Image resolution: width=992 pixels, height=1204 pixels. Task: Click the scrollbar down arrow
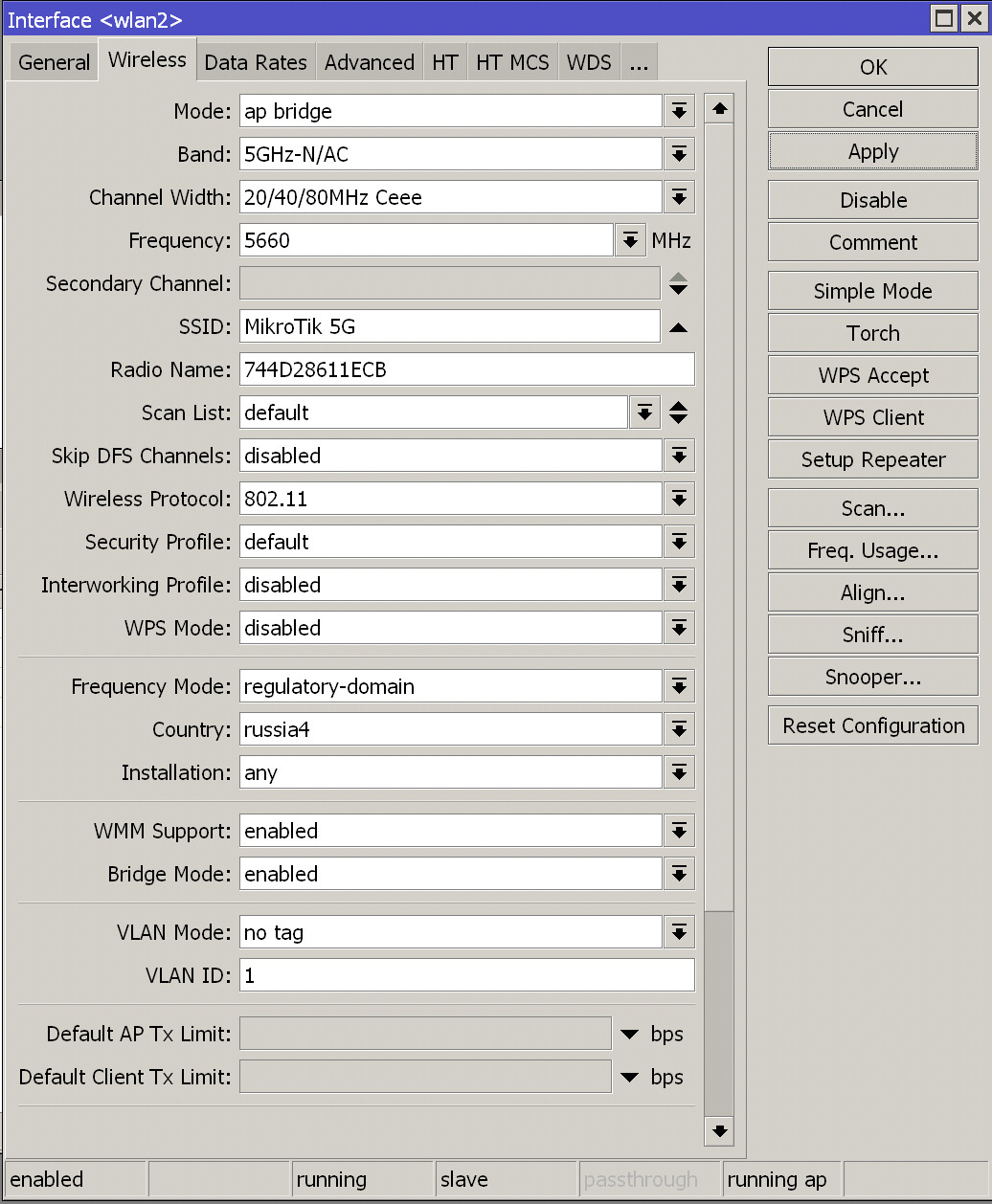[x=718, y=1131]
